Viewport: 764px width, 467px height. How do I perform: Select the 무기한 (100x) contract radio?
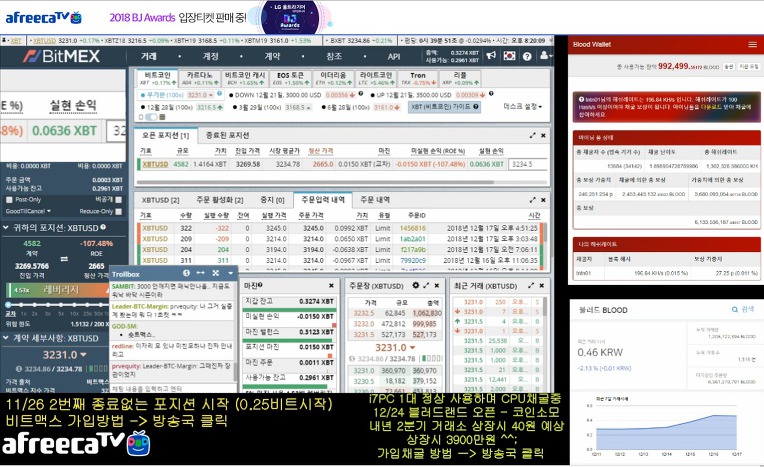tap(142, 95)
